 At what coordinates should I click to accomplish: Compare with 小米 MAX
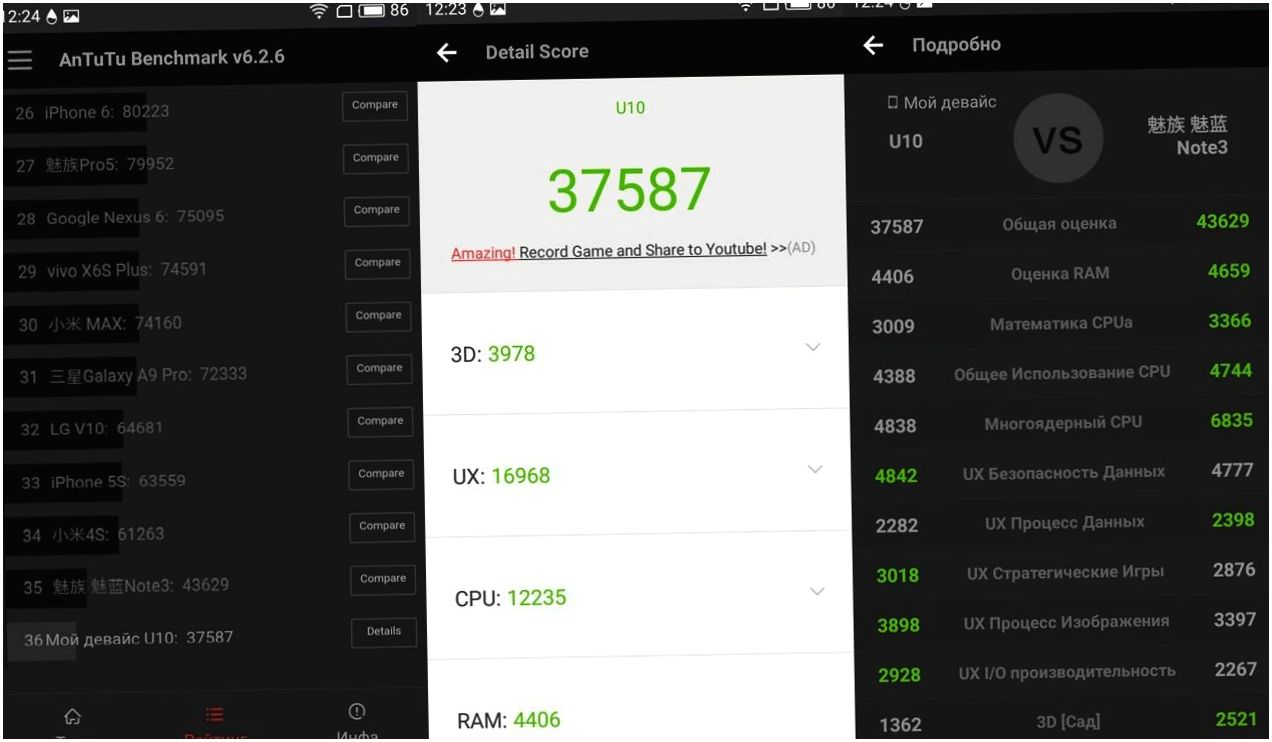click(x=379, y=316)
